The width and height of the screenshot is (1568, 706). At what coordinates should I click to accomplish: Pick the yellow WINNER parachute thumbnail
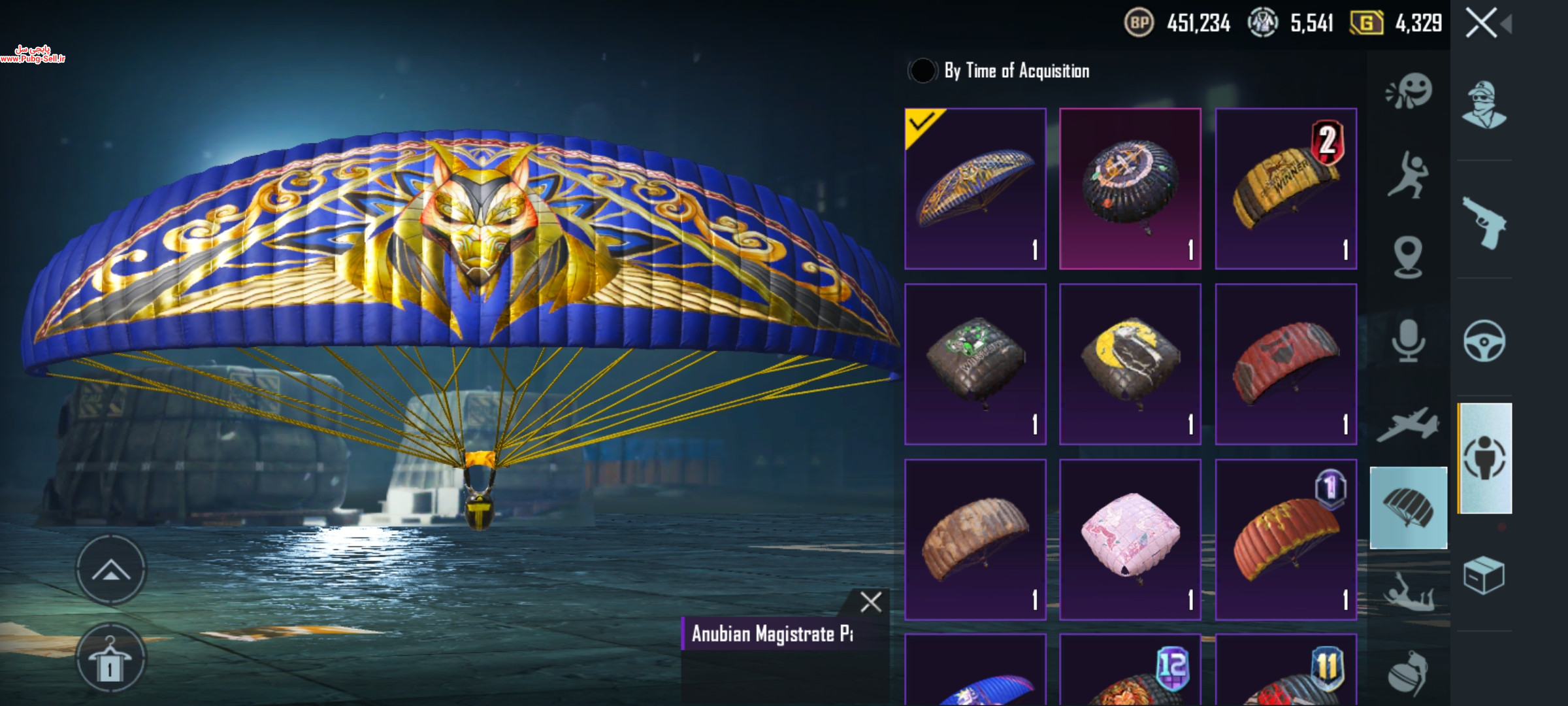point(1286,188)
